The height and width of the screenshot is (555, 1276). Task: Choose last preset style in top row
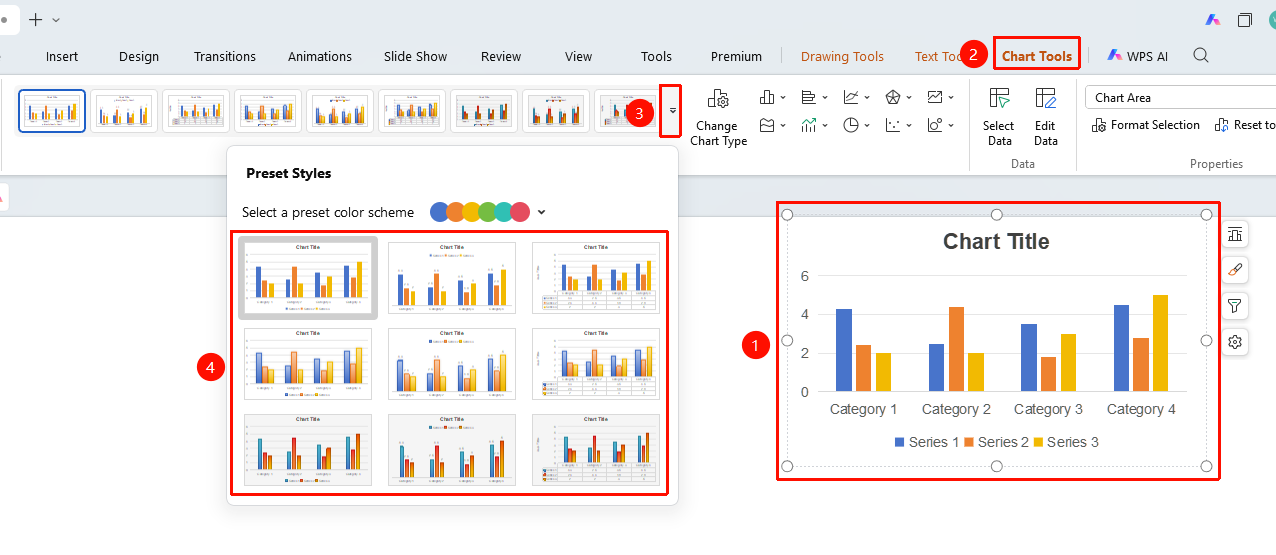(x=596, y=278)
